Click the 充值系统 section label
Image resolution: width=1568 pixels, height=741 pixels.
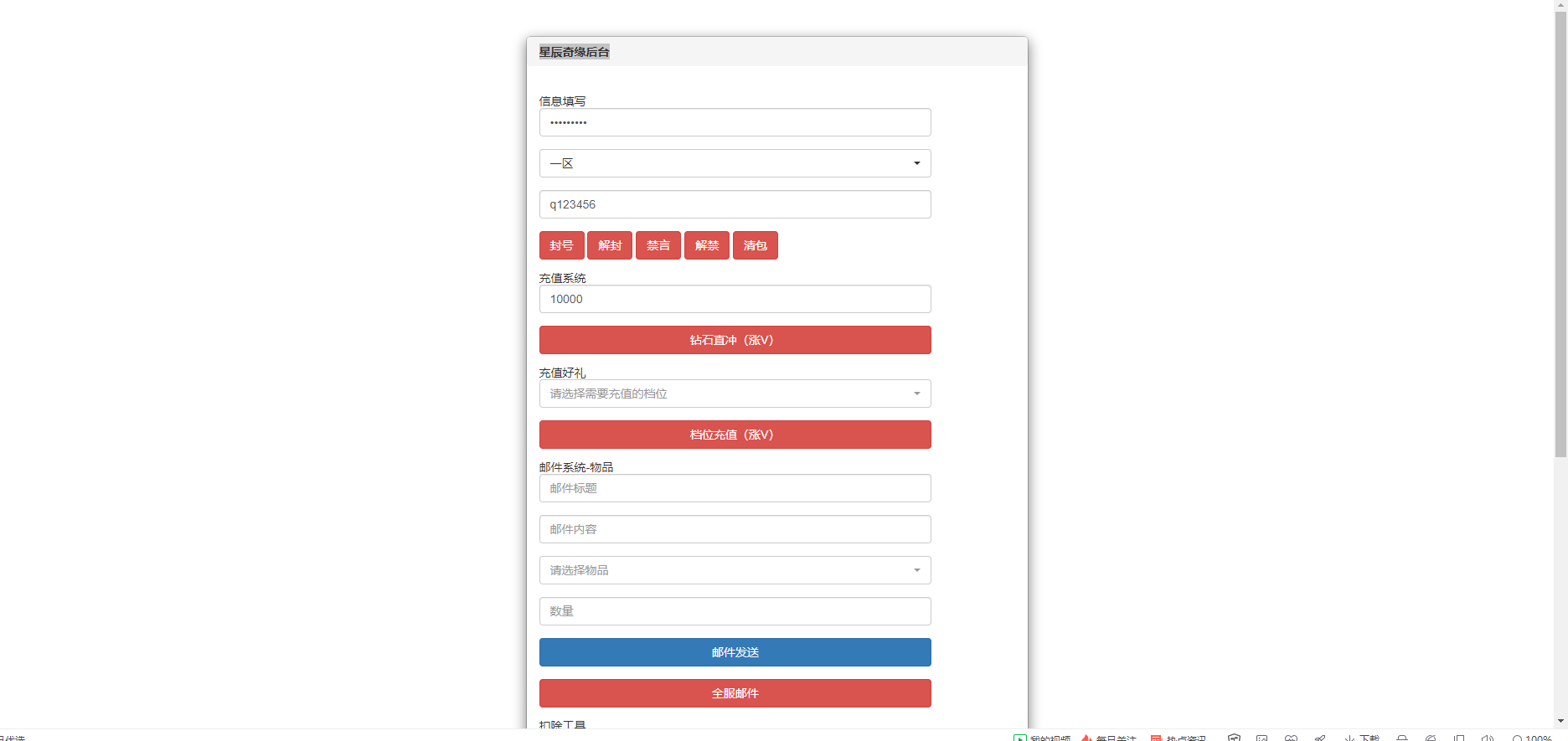pyautogui.click(x=562, y=278)
